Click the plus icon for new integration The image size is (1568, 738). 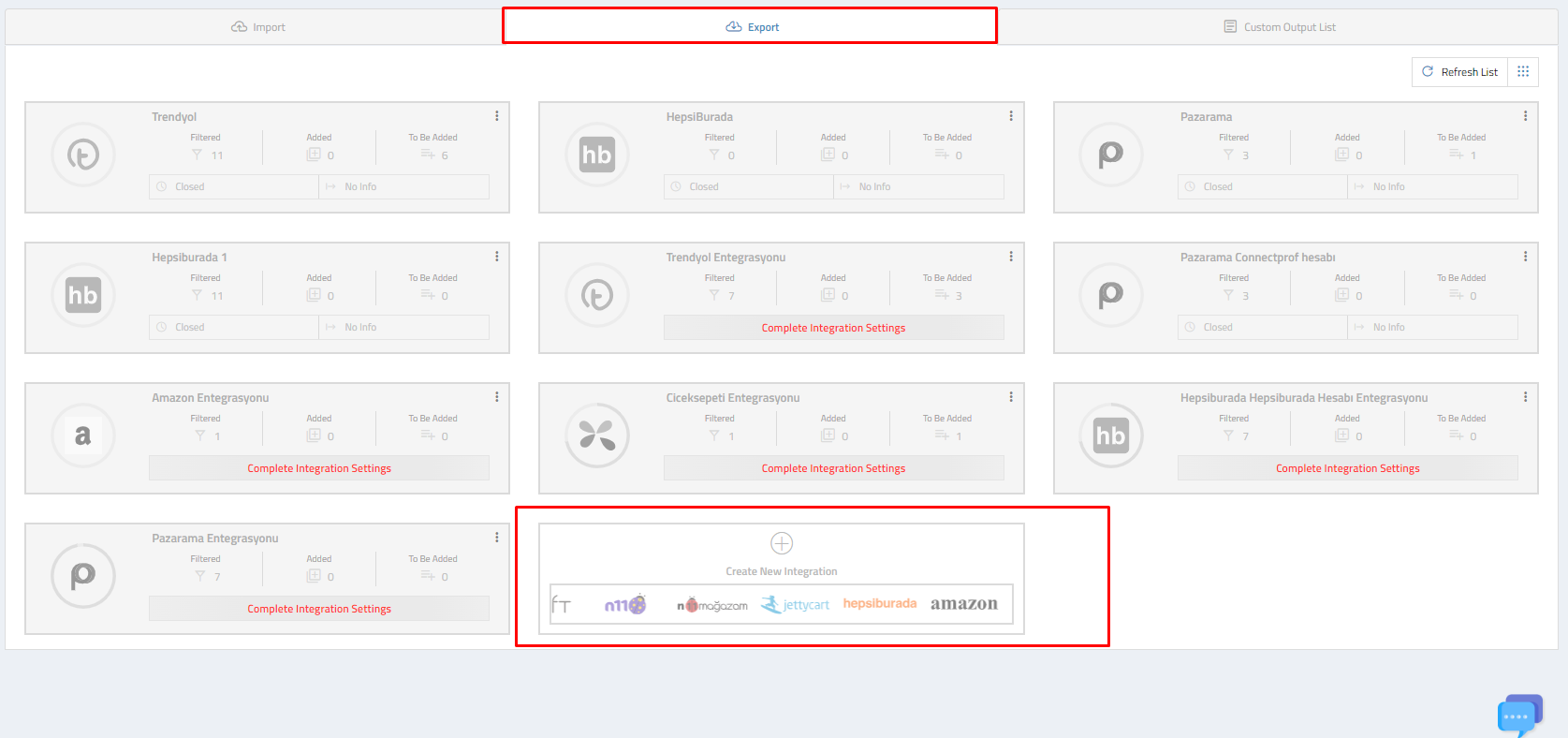coord(782,543)
